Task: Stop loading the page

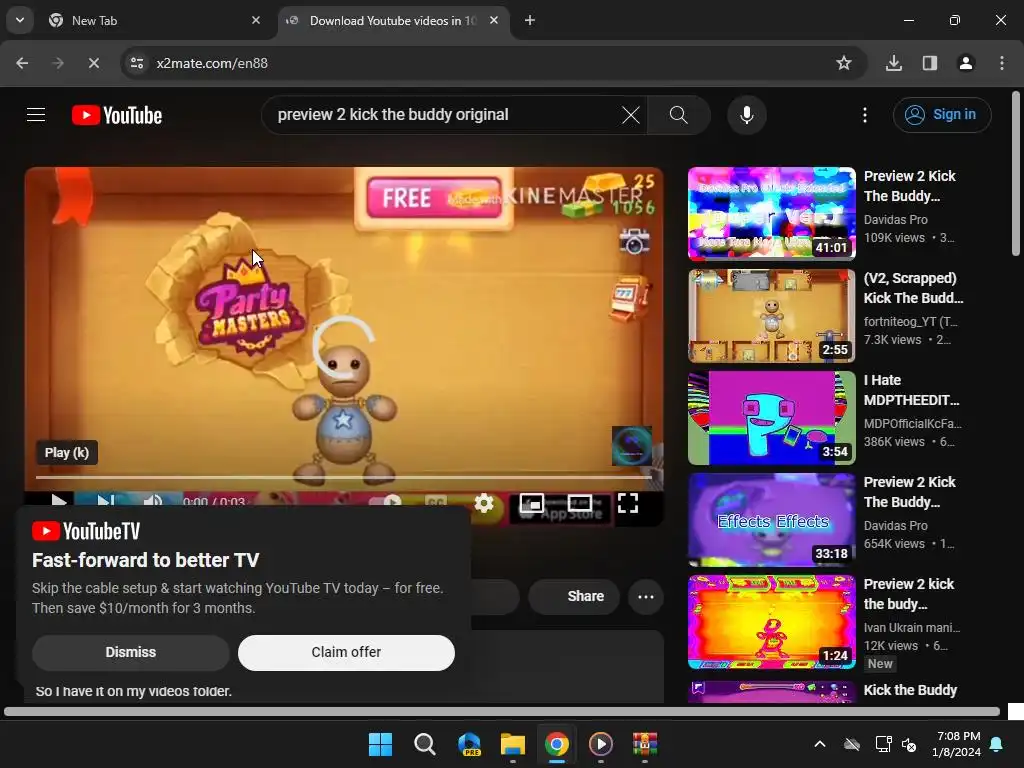Action: 93,63
